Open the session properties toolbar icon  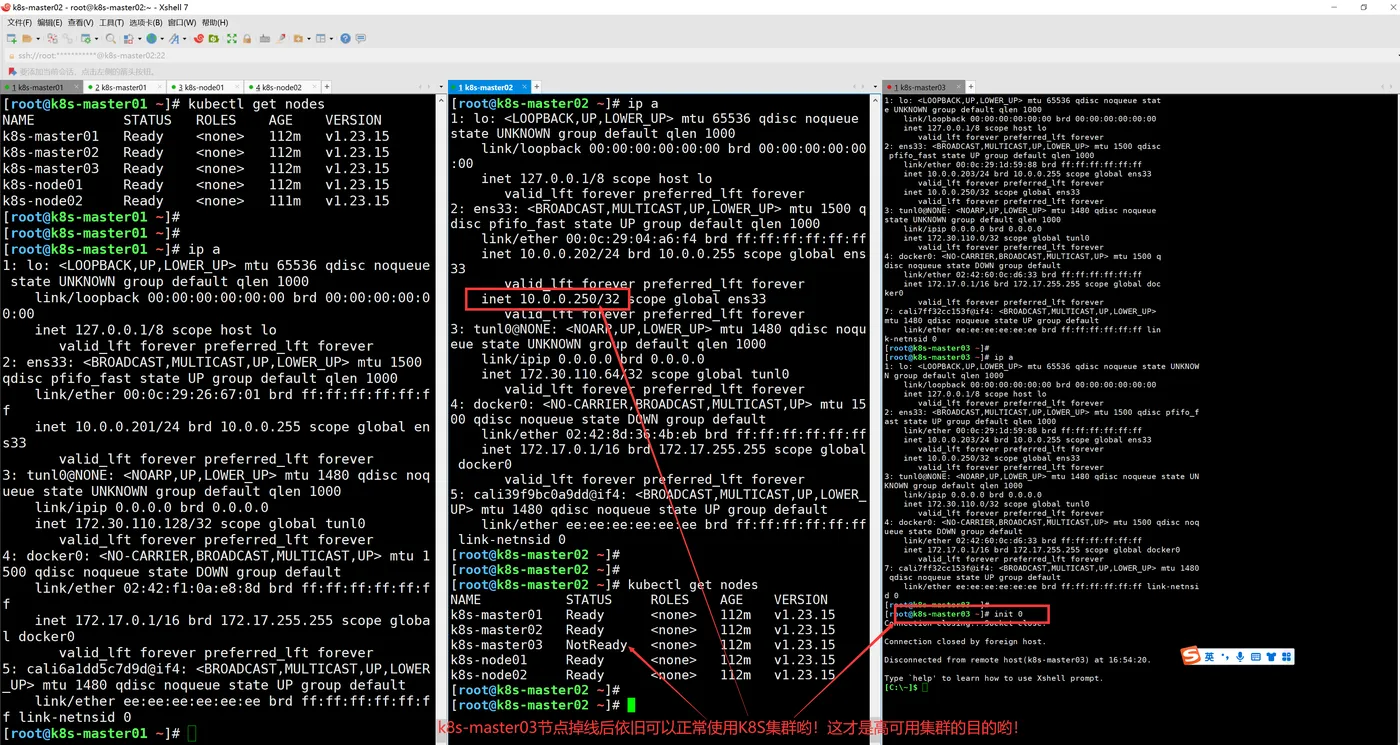tap(86, 38)
